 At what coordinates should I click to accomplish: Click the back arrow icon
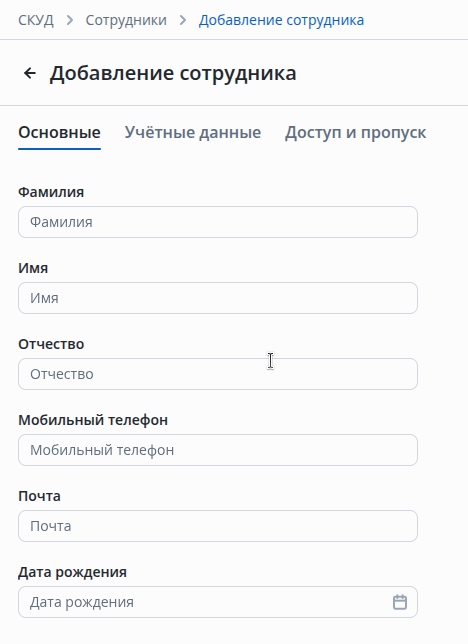30,73
